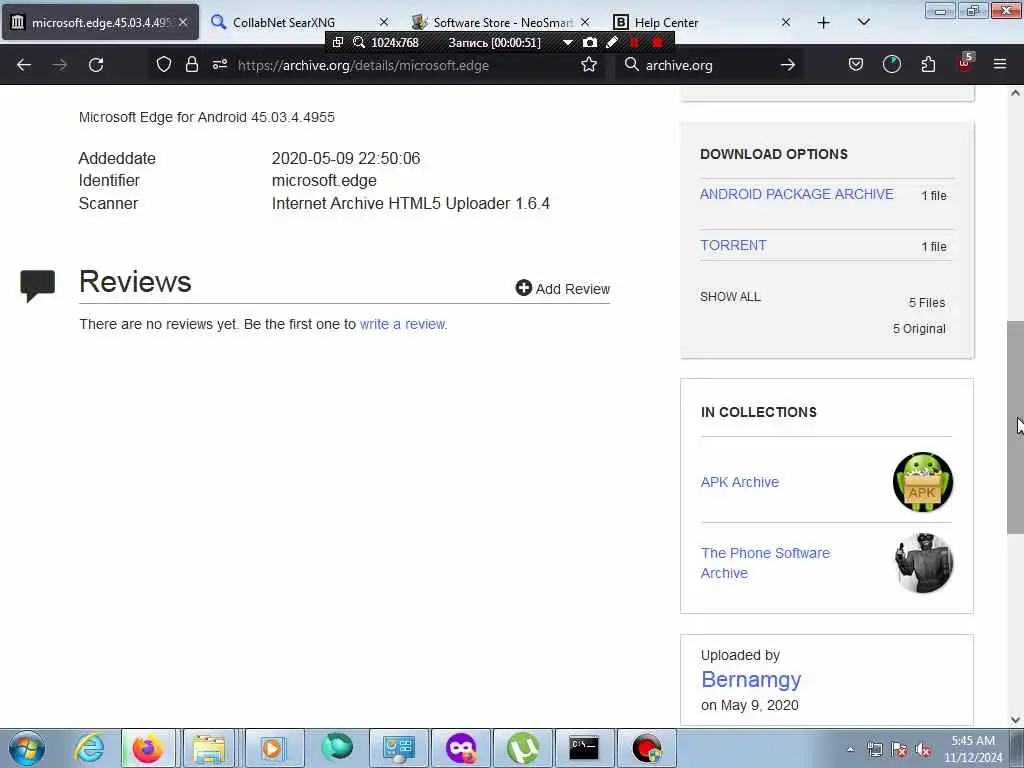This screenshot has width=1024, height=768.
Task: Click the forward navigation arrow
Action: 59,65
